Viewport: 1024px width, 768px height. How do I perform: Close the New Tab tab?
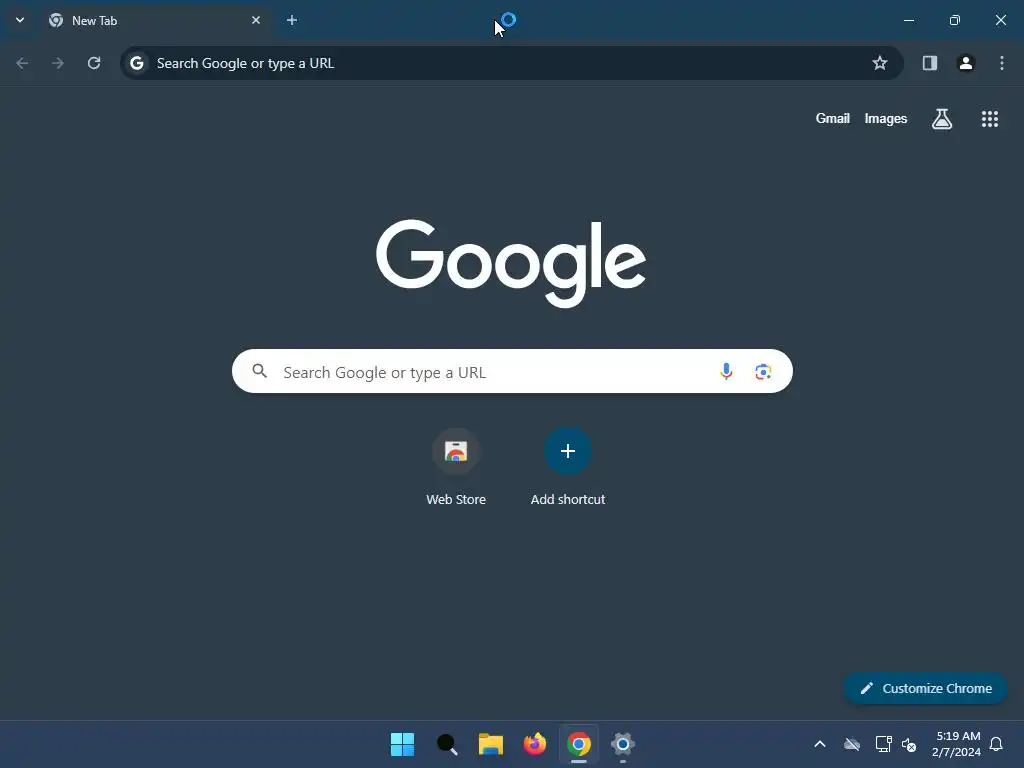click(256, 20)
